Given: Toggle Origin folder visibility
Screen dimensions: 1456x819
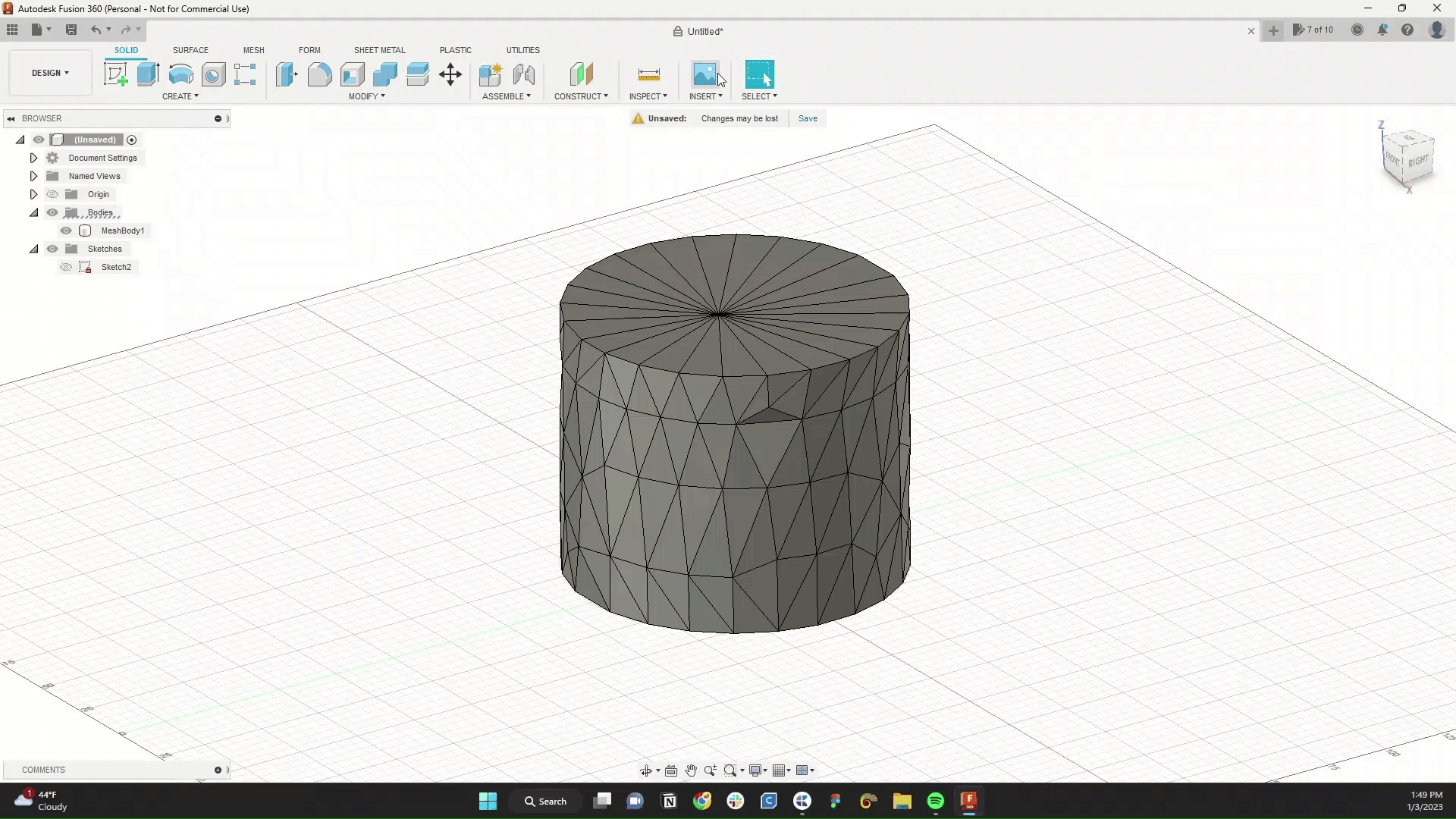Looking at the screenshot, I should point(52,194).
